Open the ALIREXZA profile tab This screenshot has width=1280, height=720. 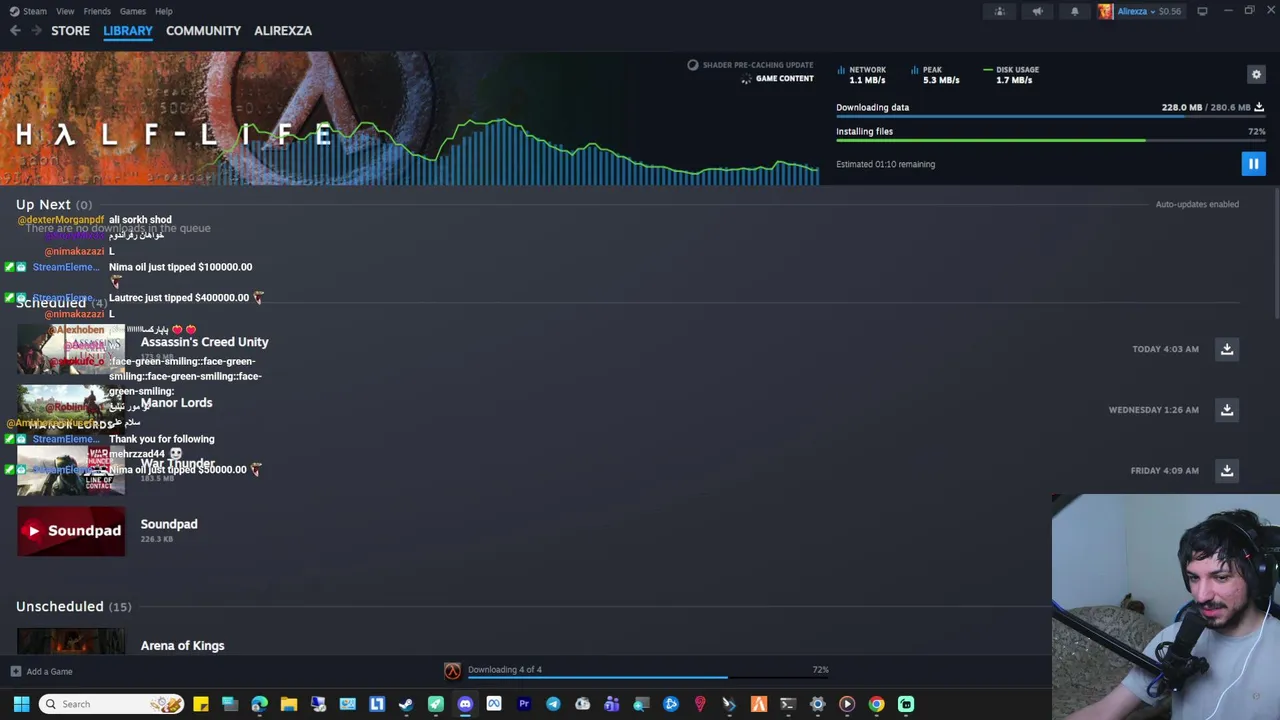click(283, 31)
